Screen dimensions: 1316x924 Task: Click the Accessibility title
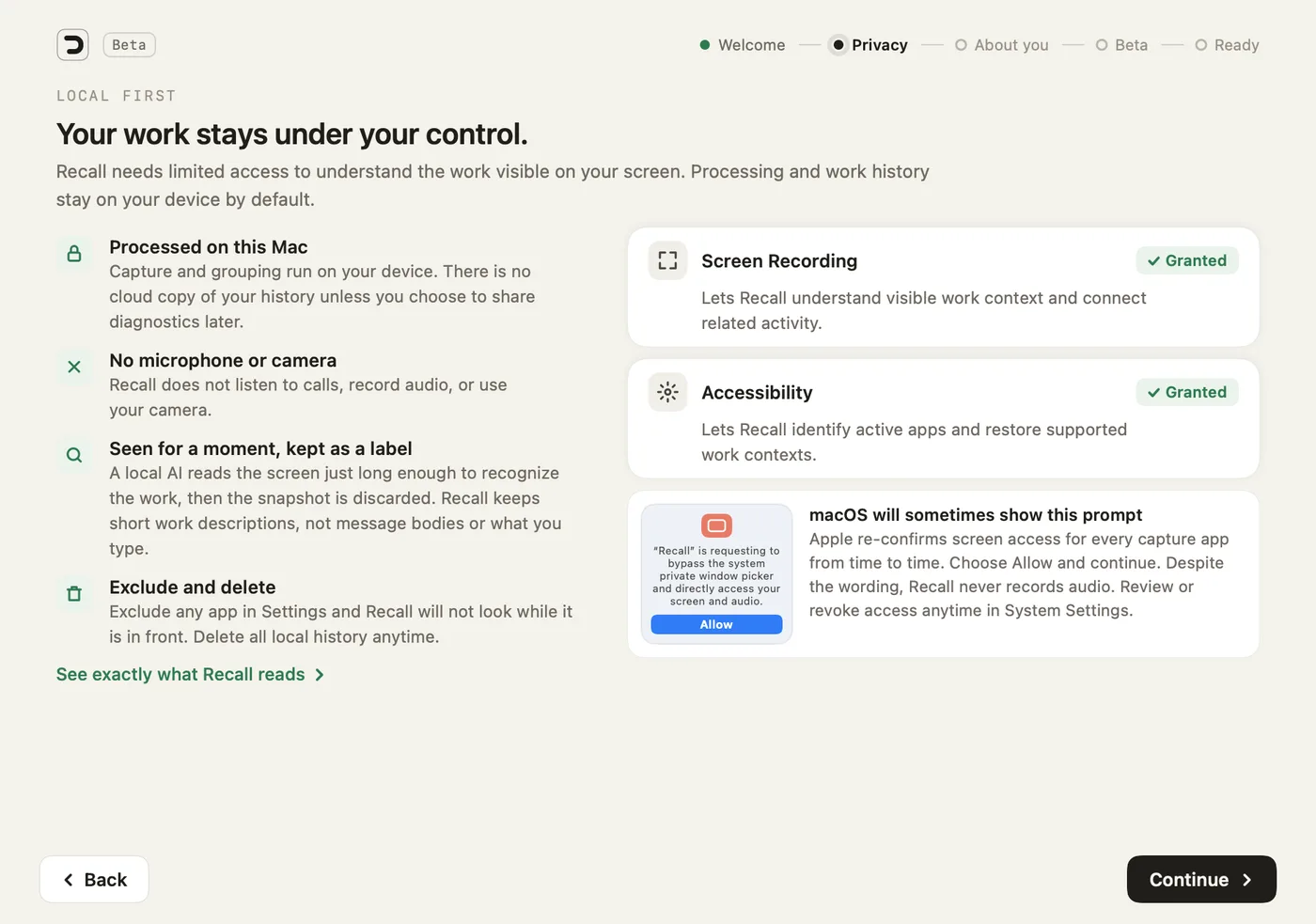[757, 393]
